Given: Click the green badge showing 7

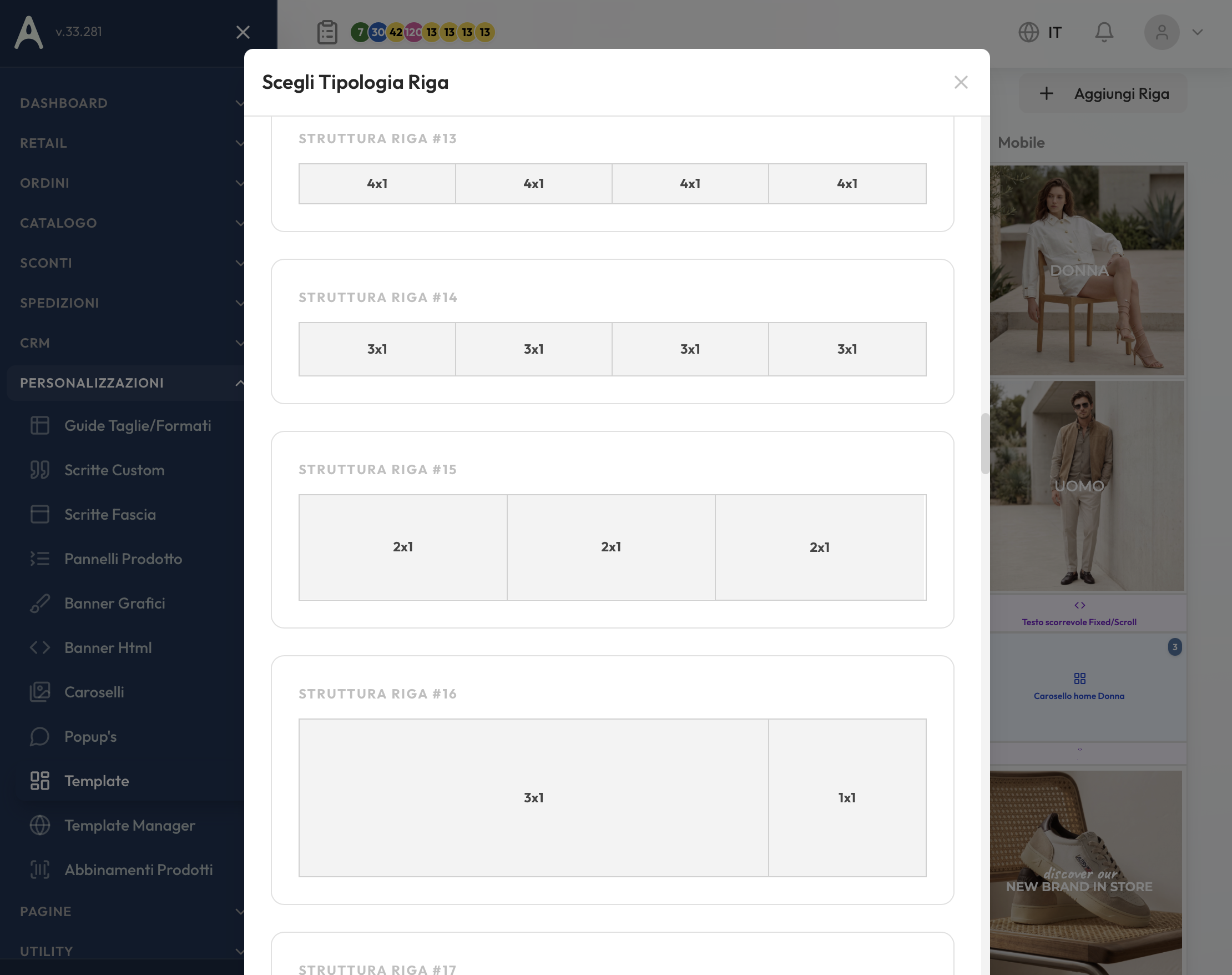Looking at the screenshot, I should [360, 32].
